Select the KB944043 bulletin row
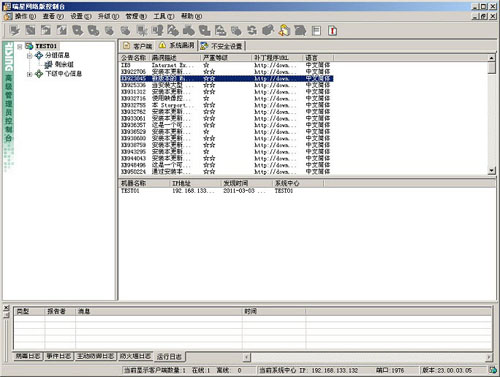This screenshot has width=500, height=377. (x=227, y=159)
